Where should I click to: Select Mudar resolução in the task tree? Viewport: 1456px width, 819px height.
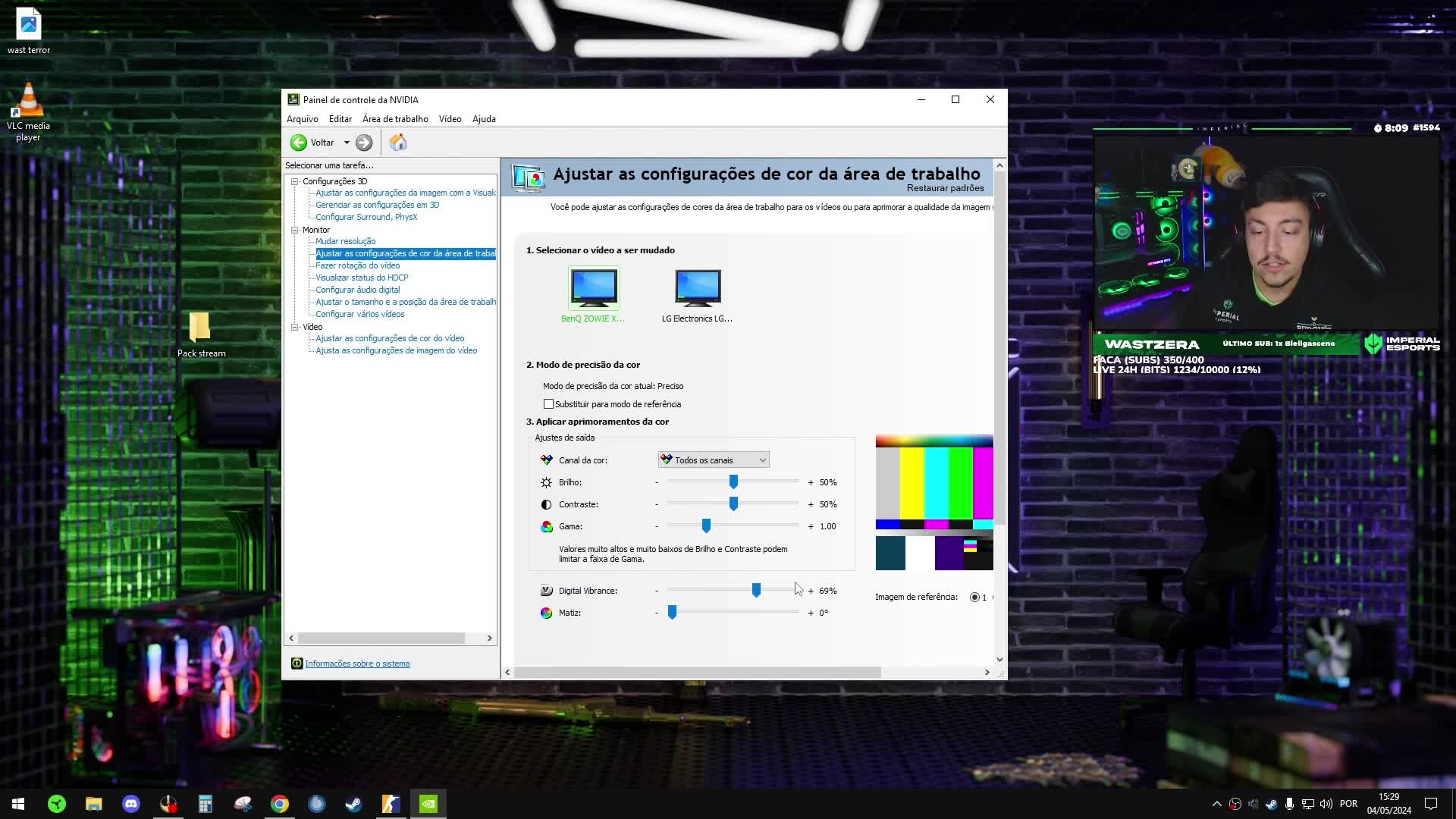345,241
